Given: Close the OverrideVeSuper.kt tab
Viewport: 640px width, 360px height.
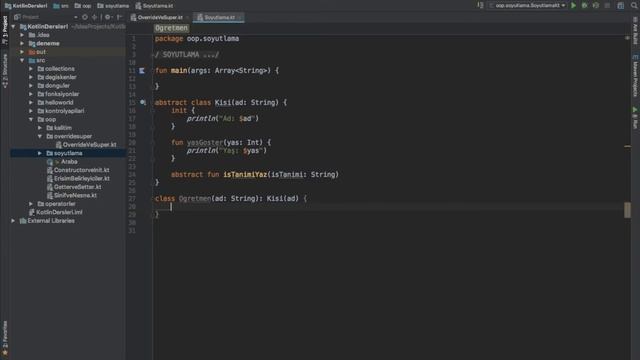Looking at the screenshot, I should point(187,18).
